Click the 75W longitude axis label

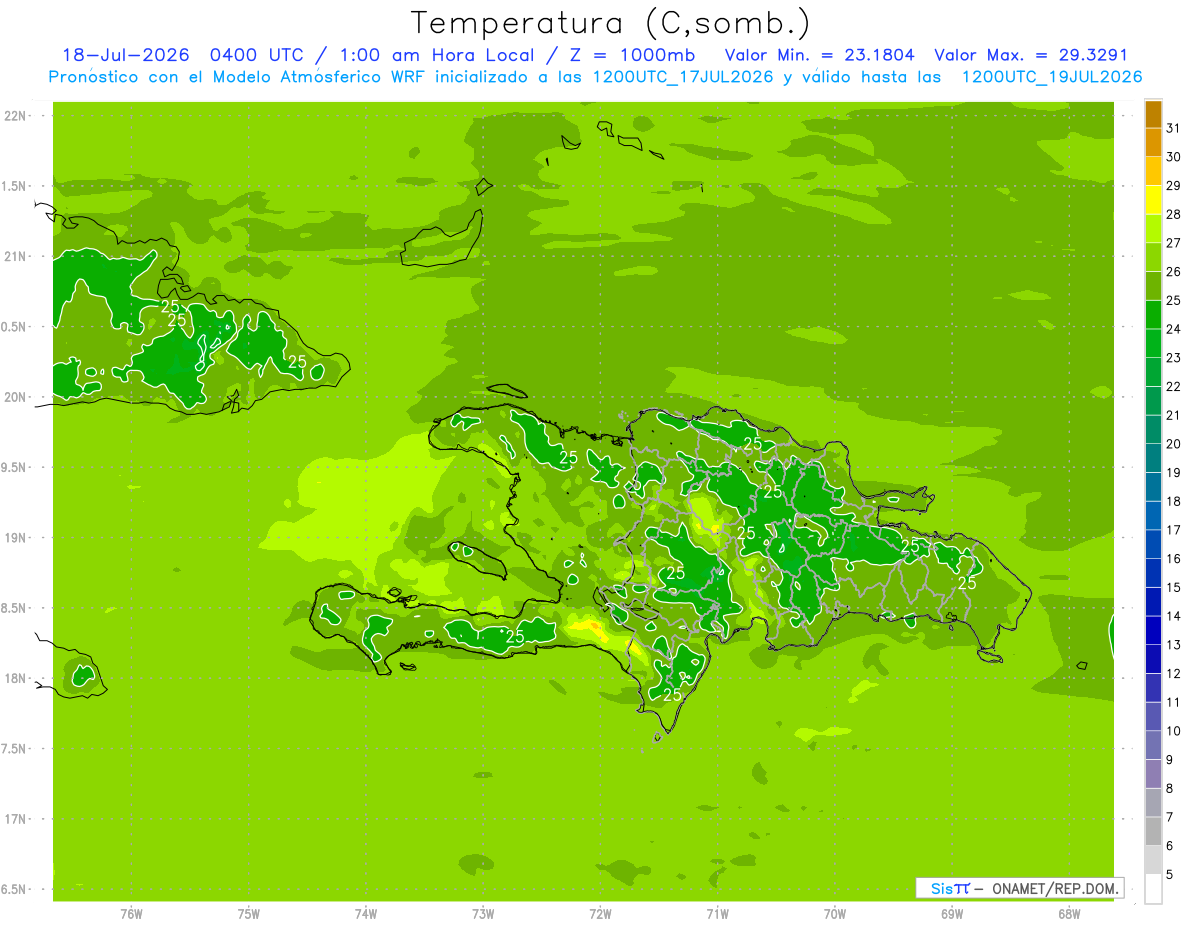click(248, 913)
